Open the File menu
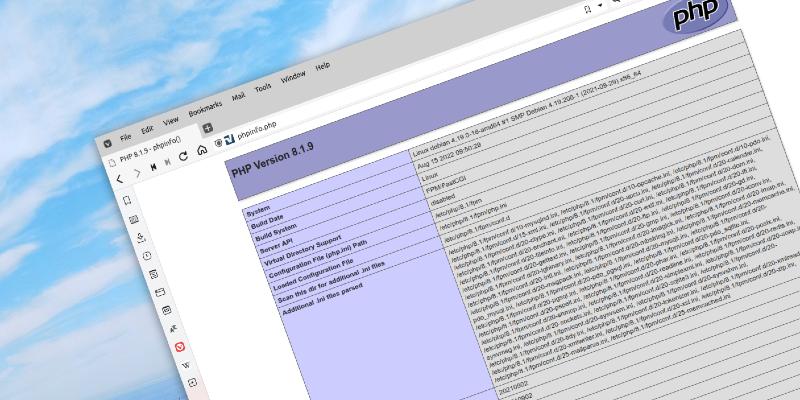Image resolution: width=800 pixels, height=400 pixels. 126,136
